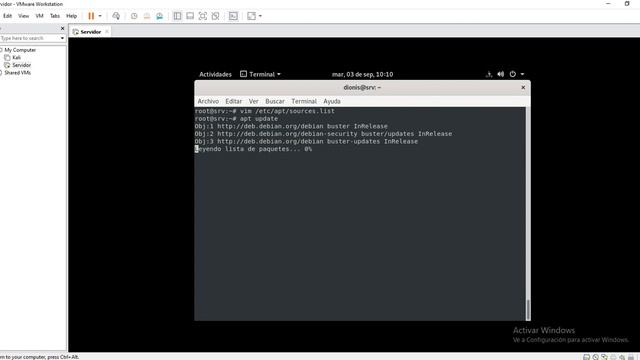Image resolution: width=640 pixels, height=360 pixels.
Task: Pause the virtual machine with the pause icon
Action: coord(91,16)
